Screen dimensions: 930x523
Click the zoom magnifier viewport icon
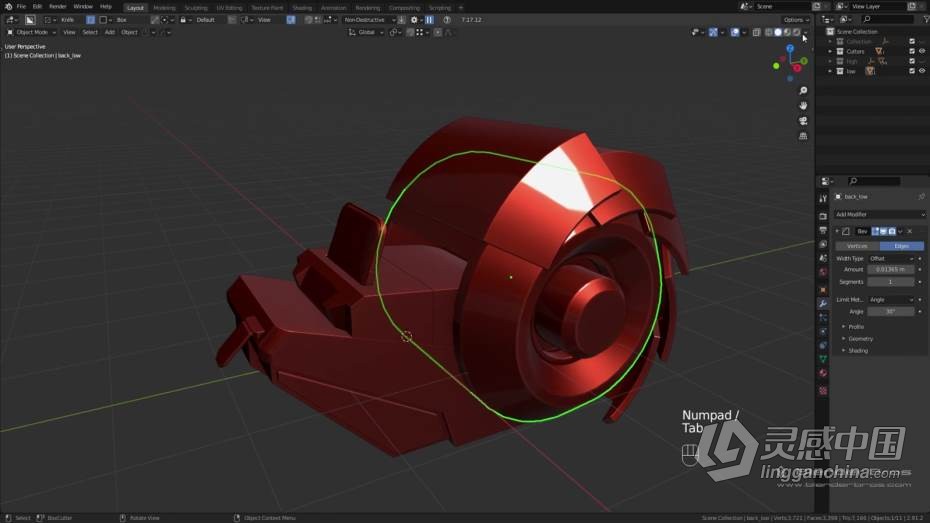pyautogui.click(x=803, y=91)
